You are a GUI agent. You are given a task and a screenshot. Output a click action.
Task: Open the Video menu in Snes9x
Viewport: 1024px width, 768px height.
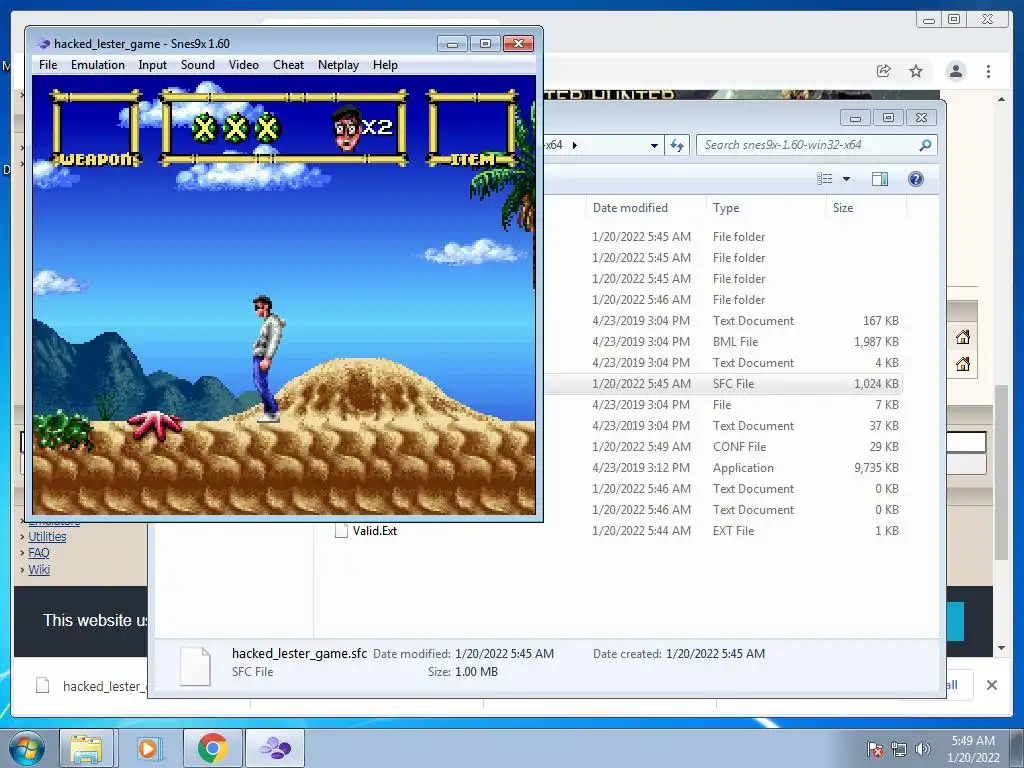point(244,65)
